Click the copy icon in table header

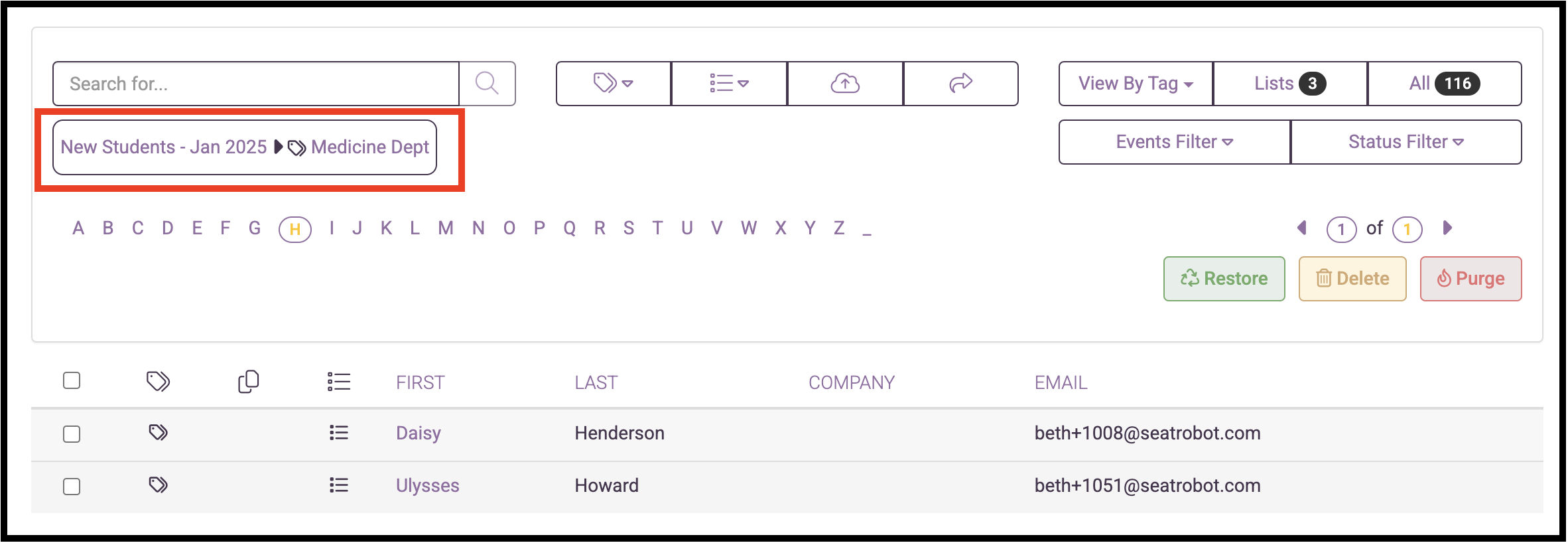tap(248, 381)
